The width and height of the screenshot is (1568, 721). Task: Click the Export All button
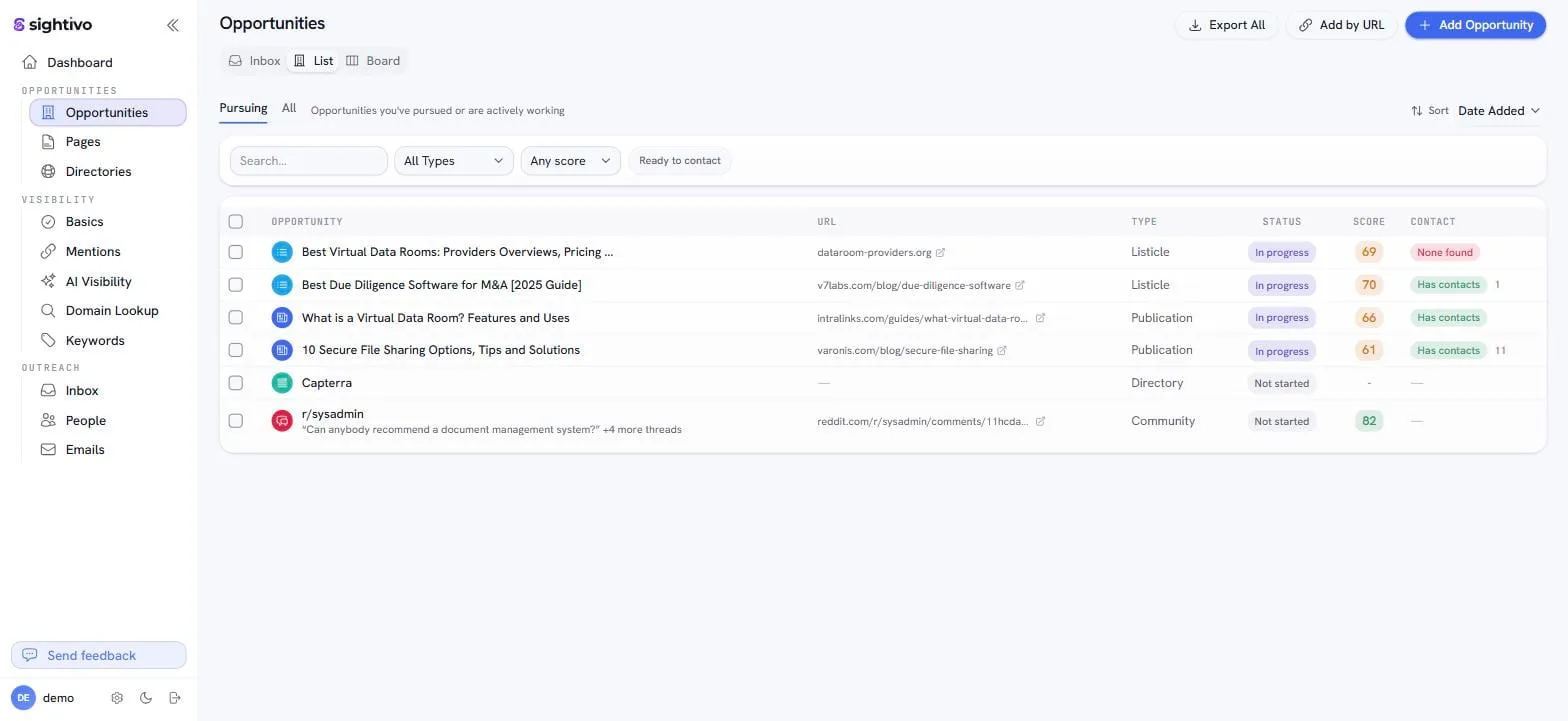pos(1226,25)
